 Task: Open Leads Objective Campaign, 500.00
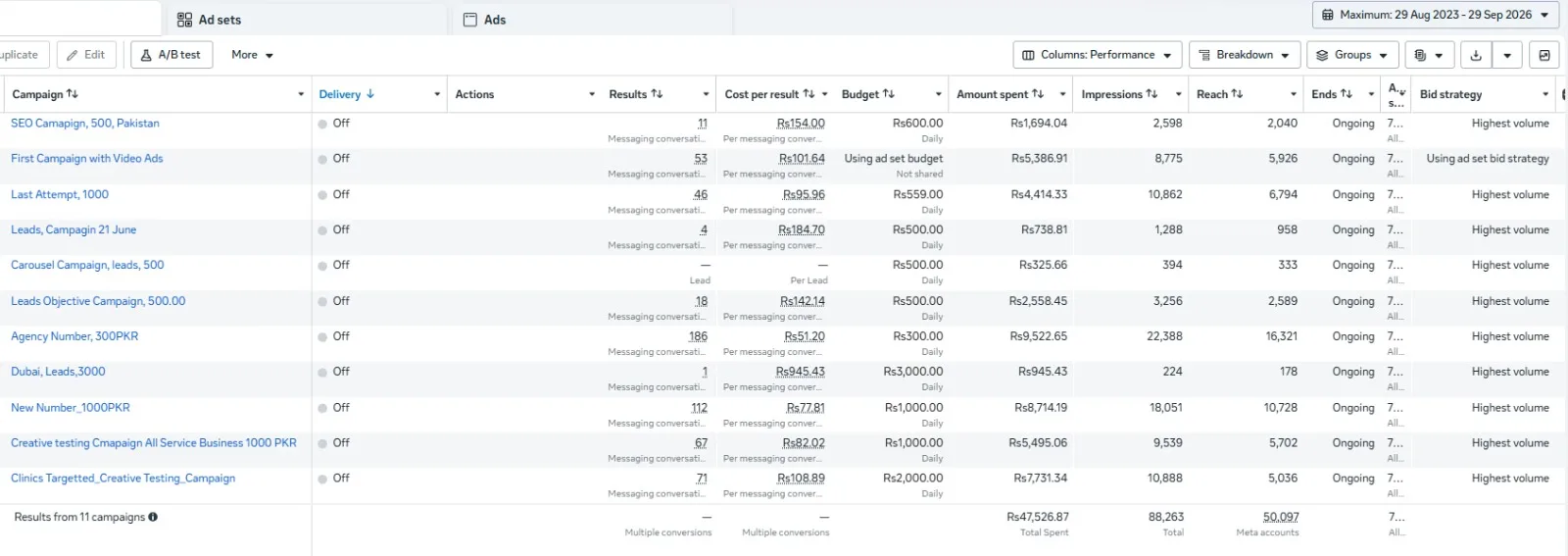tap(98, 302)
